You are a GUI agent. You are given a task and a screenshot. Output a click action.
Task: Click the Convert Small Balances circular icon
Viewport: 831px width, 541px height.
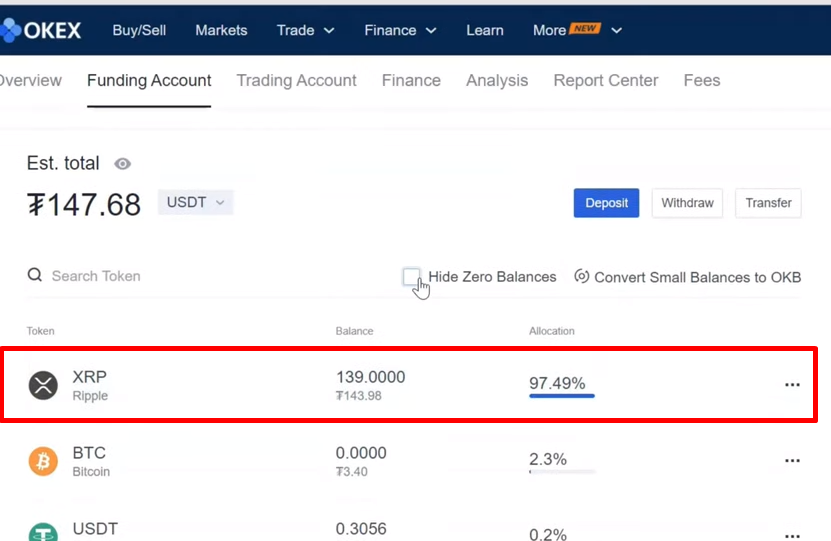tap(581, 276)
